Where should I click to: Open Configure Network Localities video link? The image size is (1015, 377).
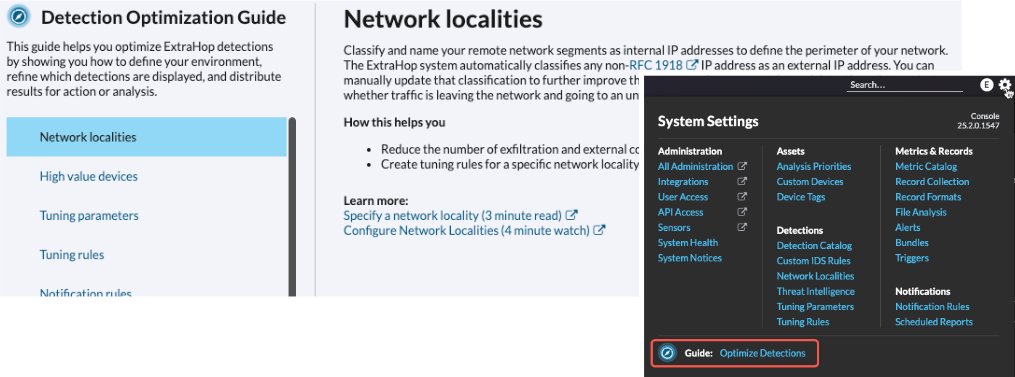467,230
